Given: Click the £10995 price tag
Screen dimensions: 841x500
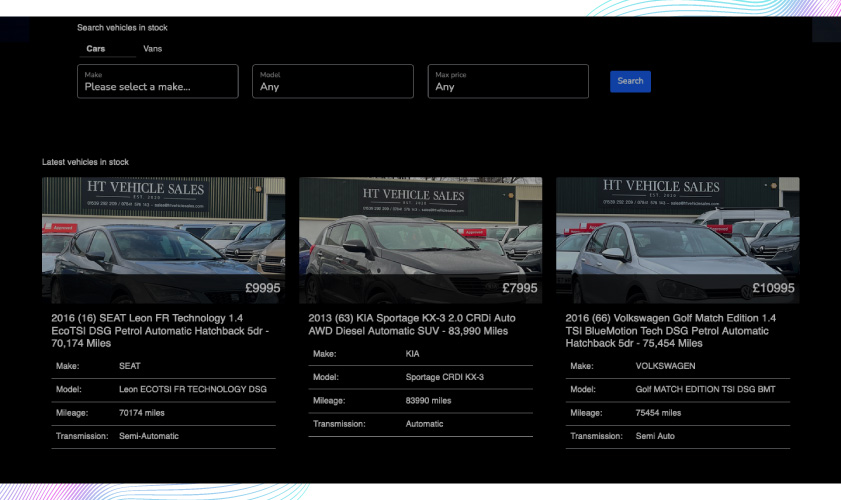Looking at the screenshot, I should (773, 288).
